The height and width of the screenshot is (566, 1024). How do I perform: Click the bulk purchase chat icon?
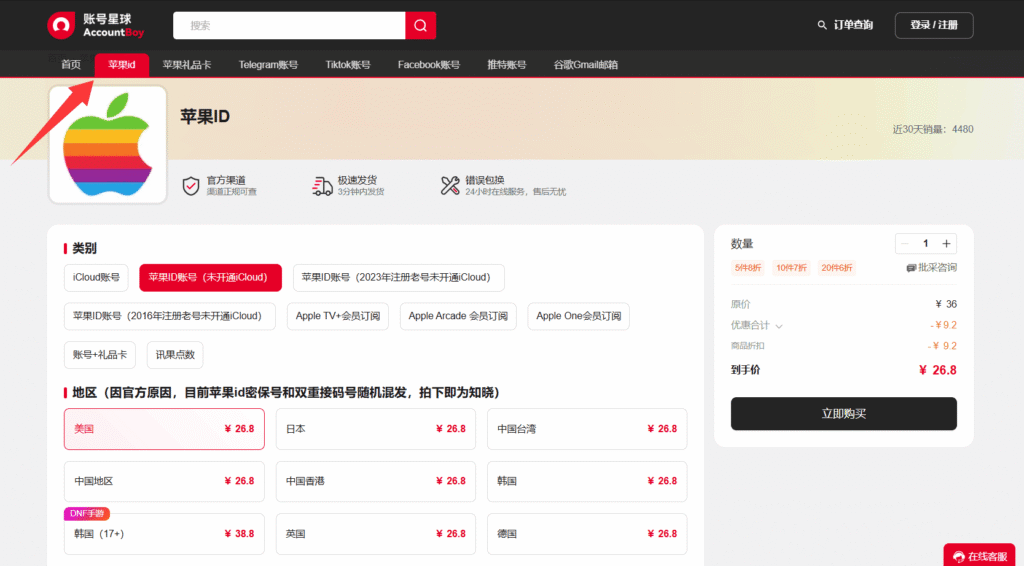click(911, 268)
